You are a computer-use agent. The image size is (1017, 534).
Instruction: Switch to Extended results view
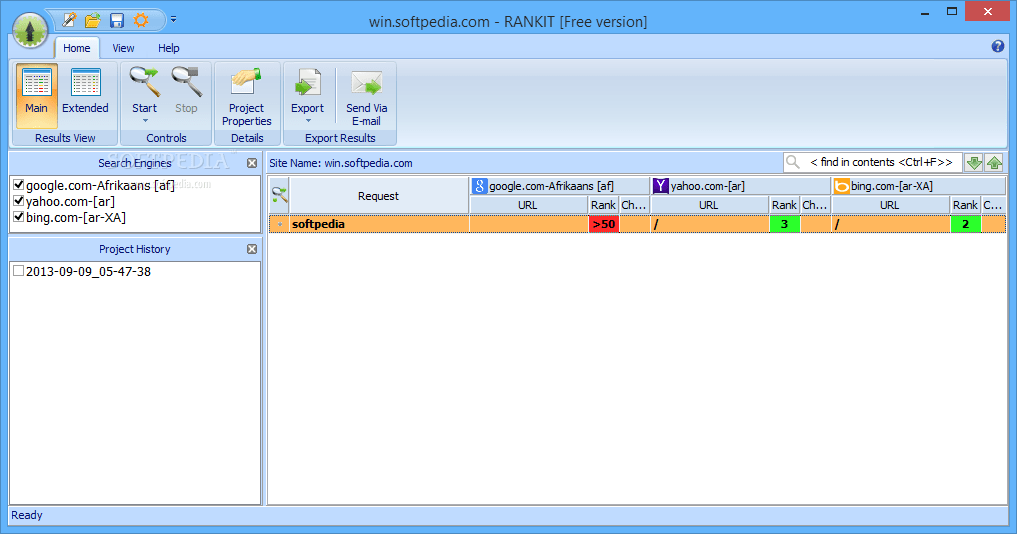85,95
